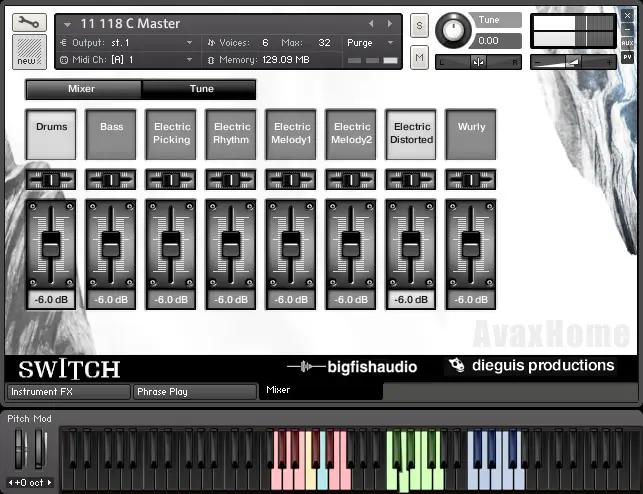
Task: Enable the Electric Melody2 channel button
Action: (x=351, y=134)
